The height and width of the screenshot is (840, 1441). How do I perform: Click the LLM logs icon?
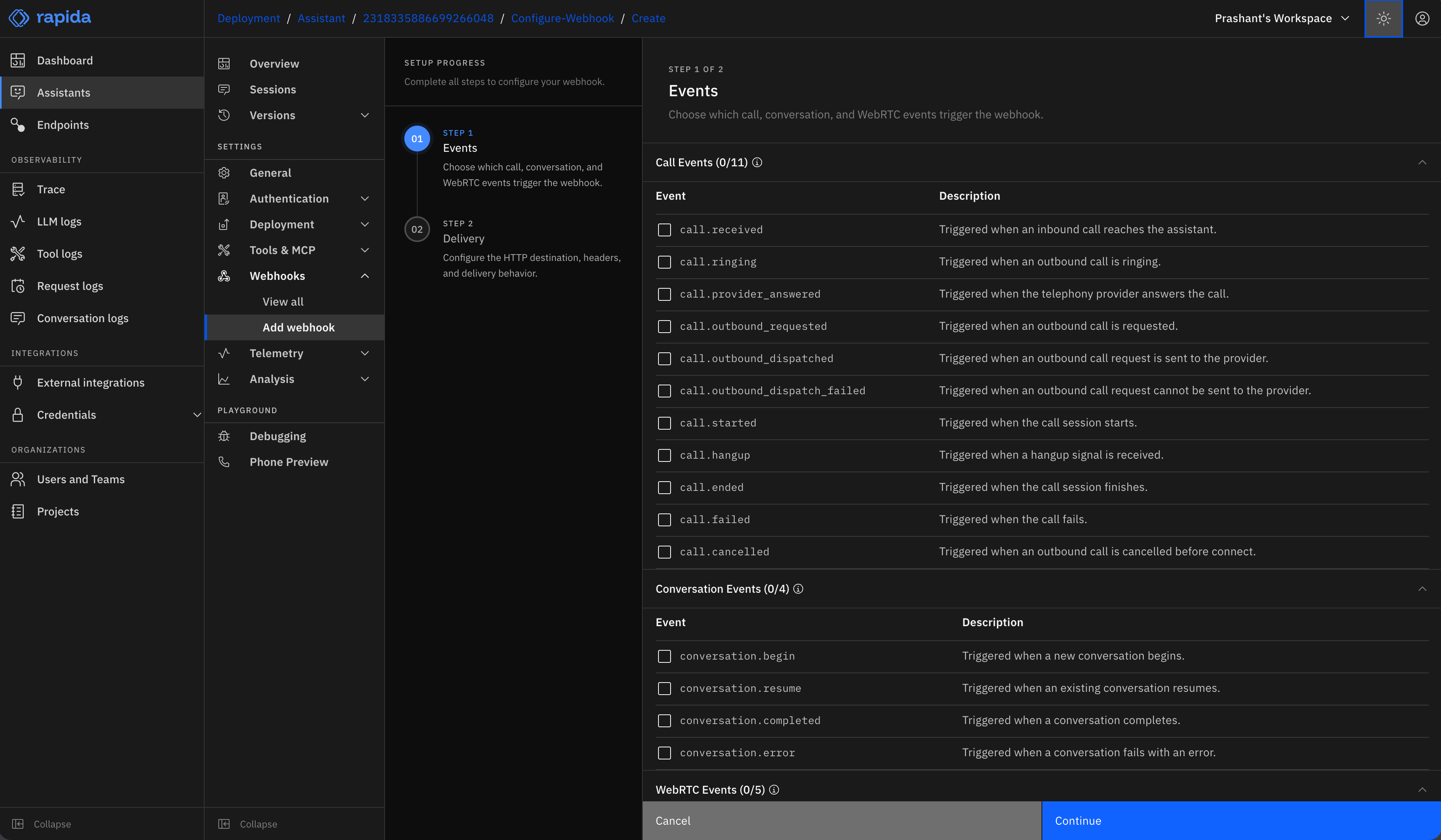tap(18, 221)
